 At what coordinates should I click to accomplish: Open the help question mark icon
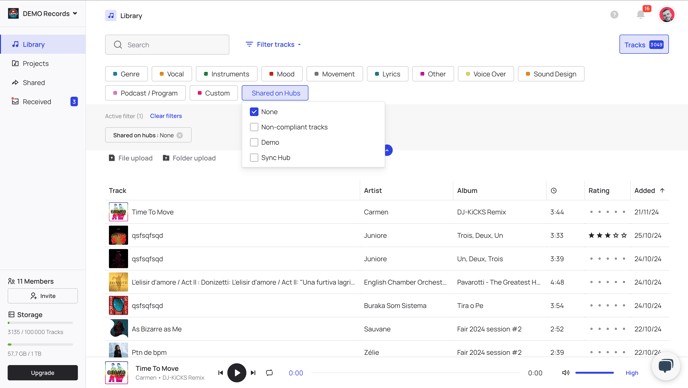[614, 14]
